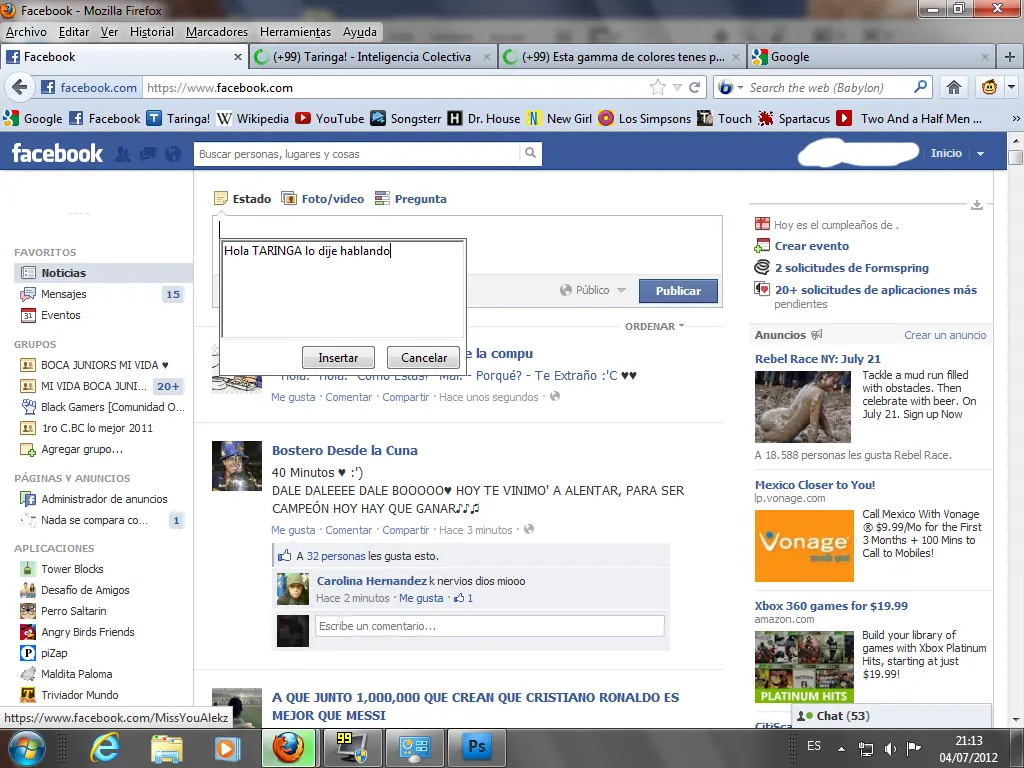Open the ORDENAR sort dropdown
The height and width of the screenshot is (768, 1024).
tap(654, 326)
